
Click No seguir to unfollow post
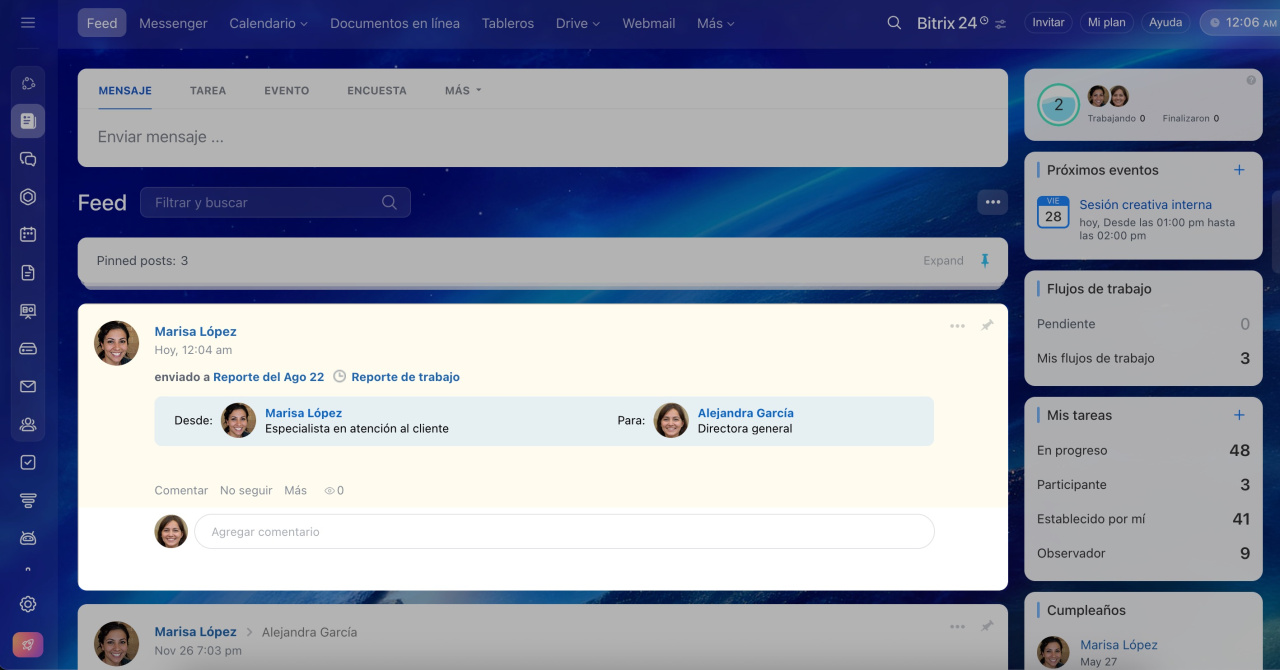[246, 490]
